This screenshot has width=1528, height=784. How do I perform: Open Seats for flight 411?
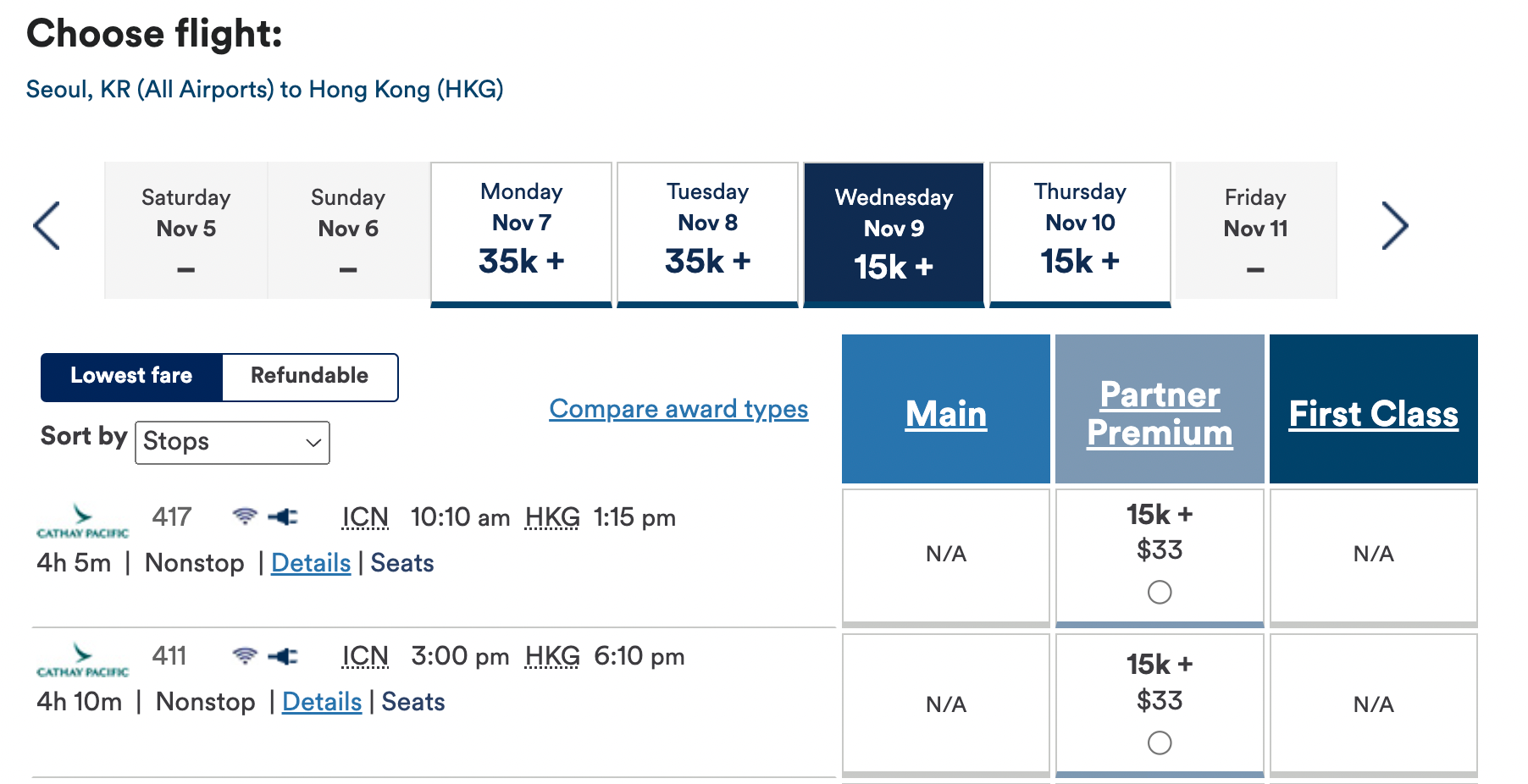click(413, 702)
